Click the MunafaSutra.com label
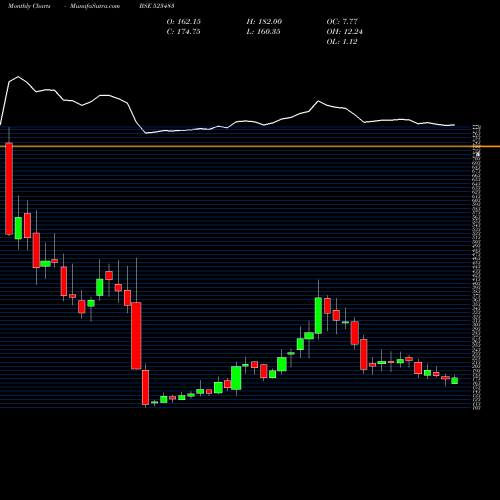Image resolution: width=500 pixels, height=500 pixels. pyautogui.click(x=95, y=6)
